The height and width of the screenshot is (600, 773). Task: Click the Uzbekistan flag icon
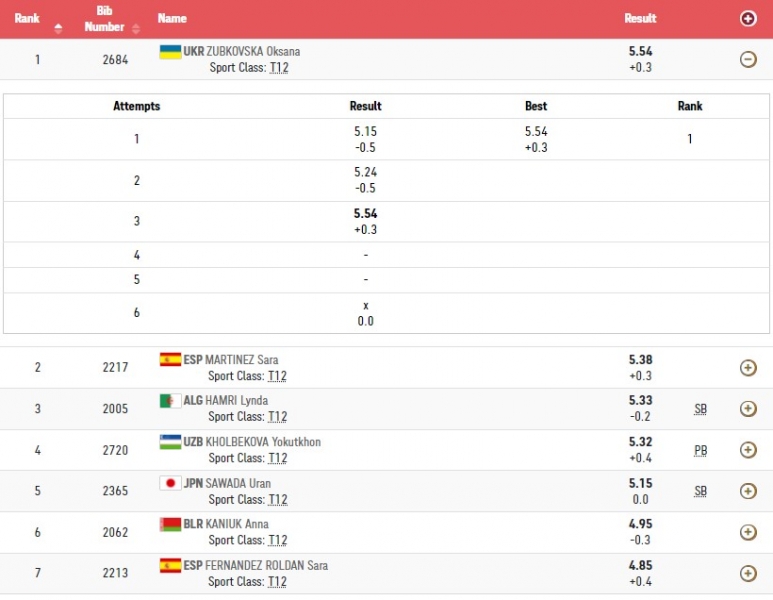point(170,441)
